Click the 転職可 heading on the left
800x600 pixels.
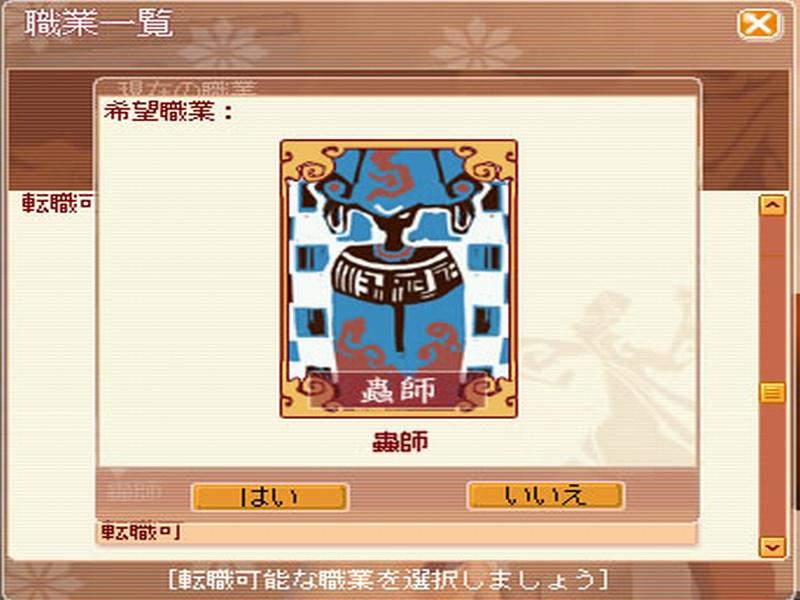pos(58,204)
